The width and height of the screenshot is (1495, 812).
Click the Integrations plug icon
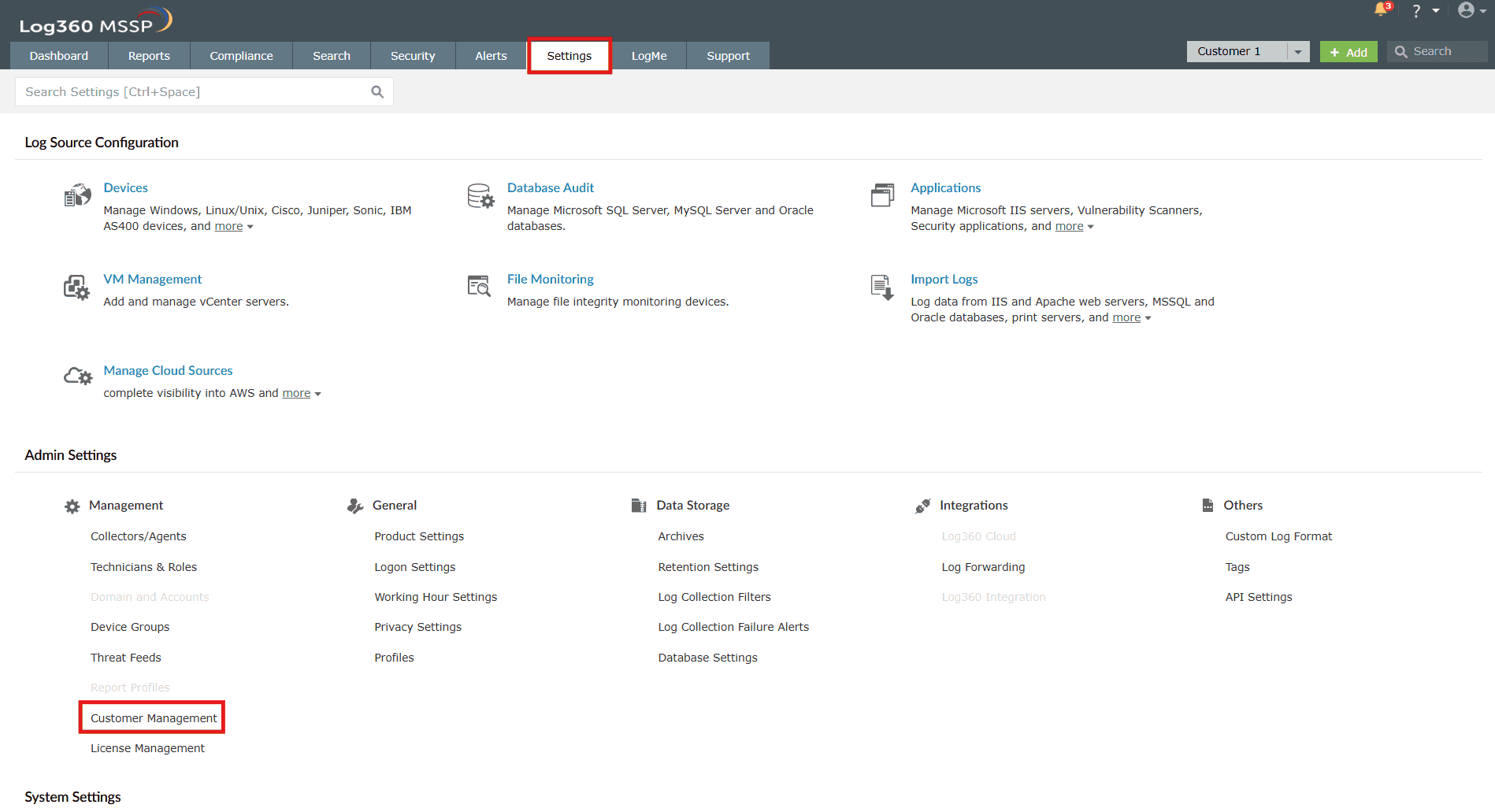(x=923, y=506)
